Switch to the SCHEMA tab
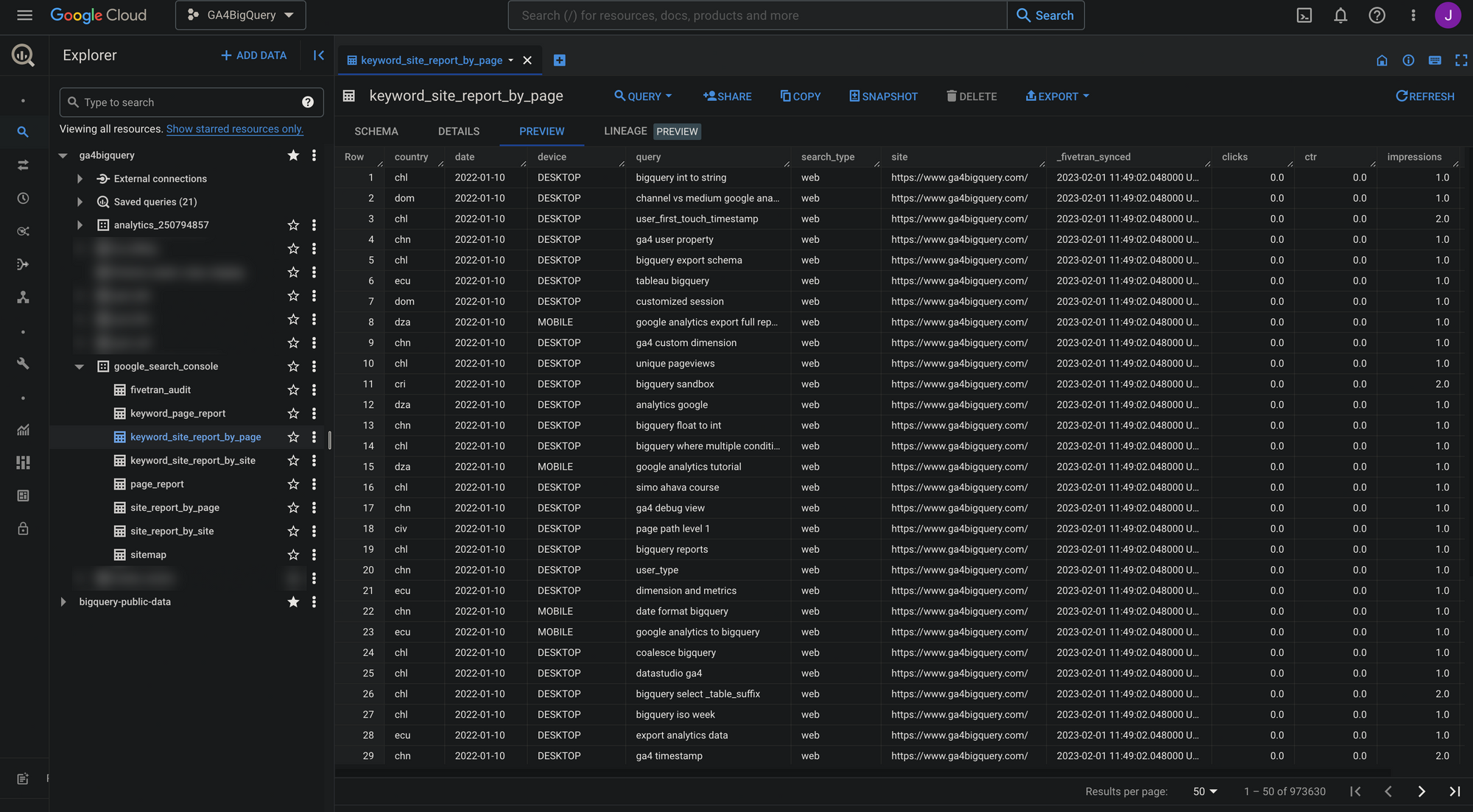The image size is (1473, 812). point(376,132)
